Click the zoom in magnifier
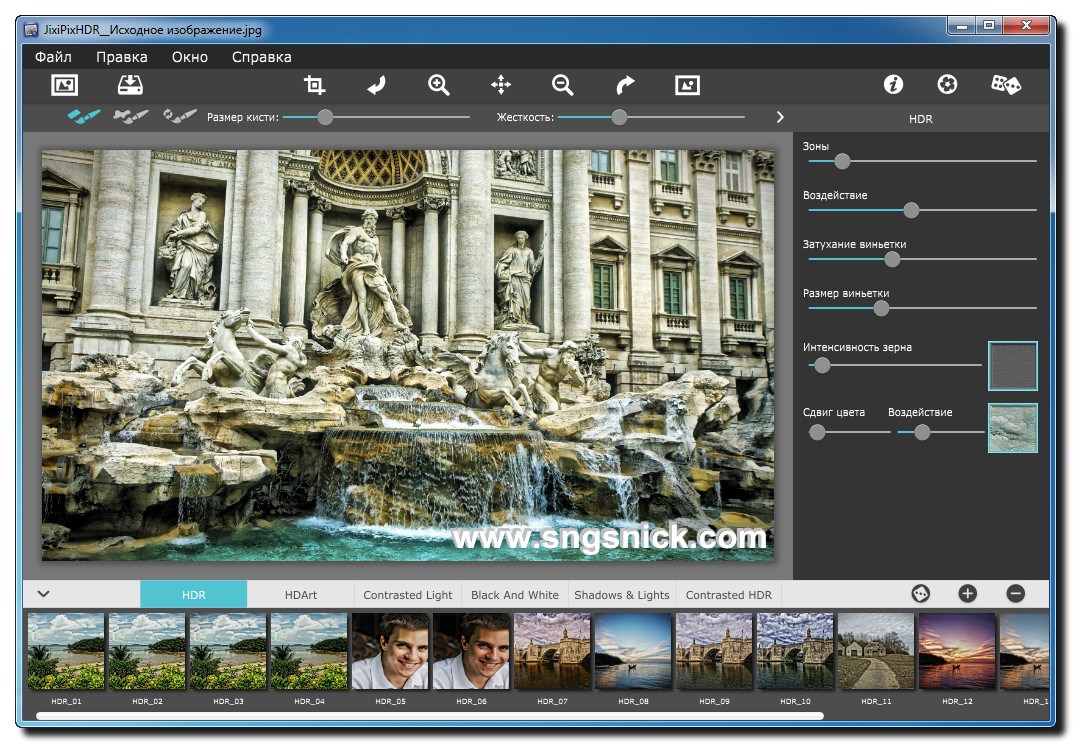 (x=438, y=85)
